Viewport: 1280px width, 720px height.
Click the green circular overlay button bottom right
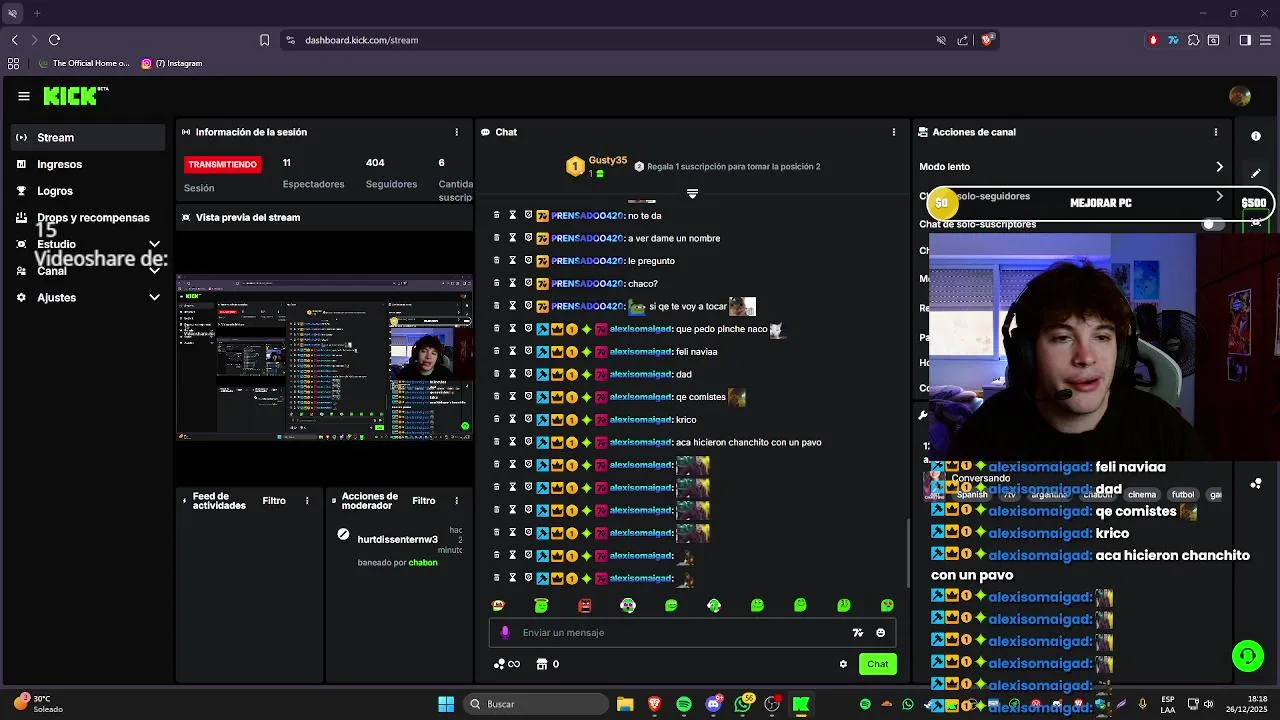pyautogui.click(x=1248, y=656)
